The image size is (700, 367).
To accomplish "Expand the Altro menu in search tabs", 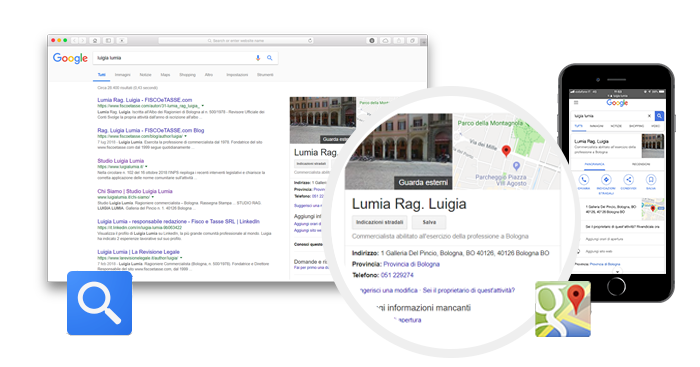I will point(208,75).
